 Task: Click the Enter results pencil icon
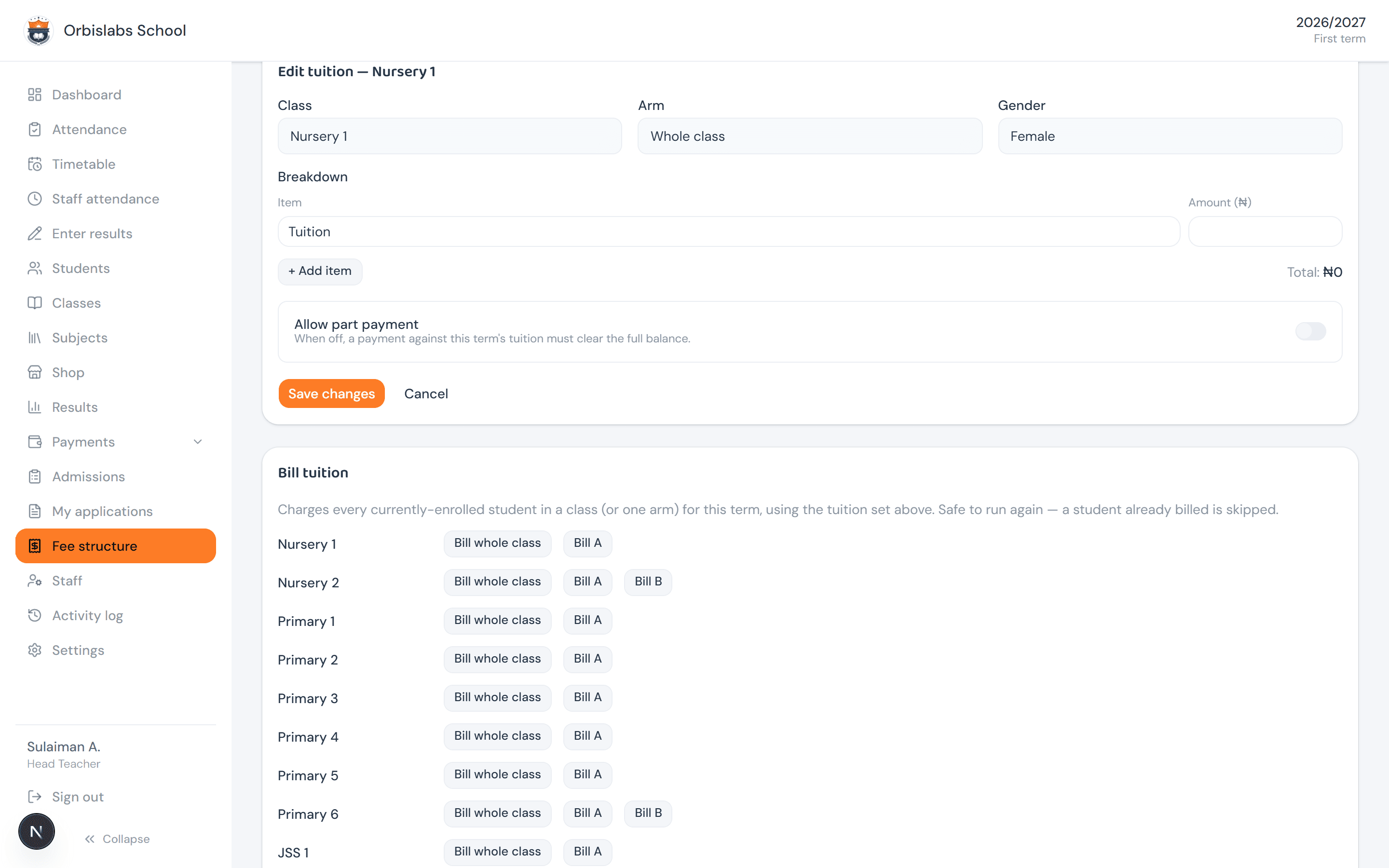[x=34, y=234]
